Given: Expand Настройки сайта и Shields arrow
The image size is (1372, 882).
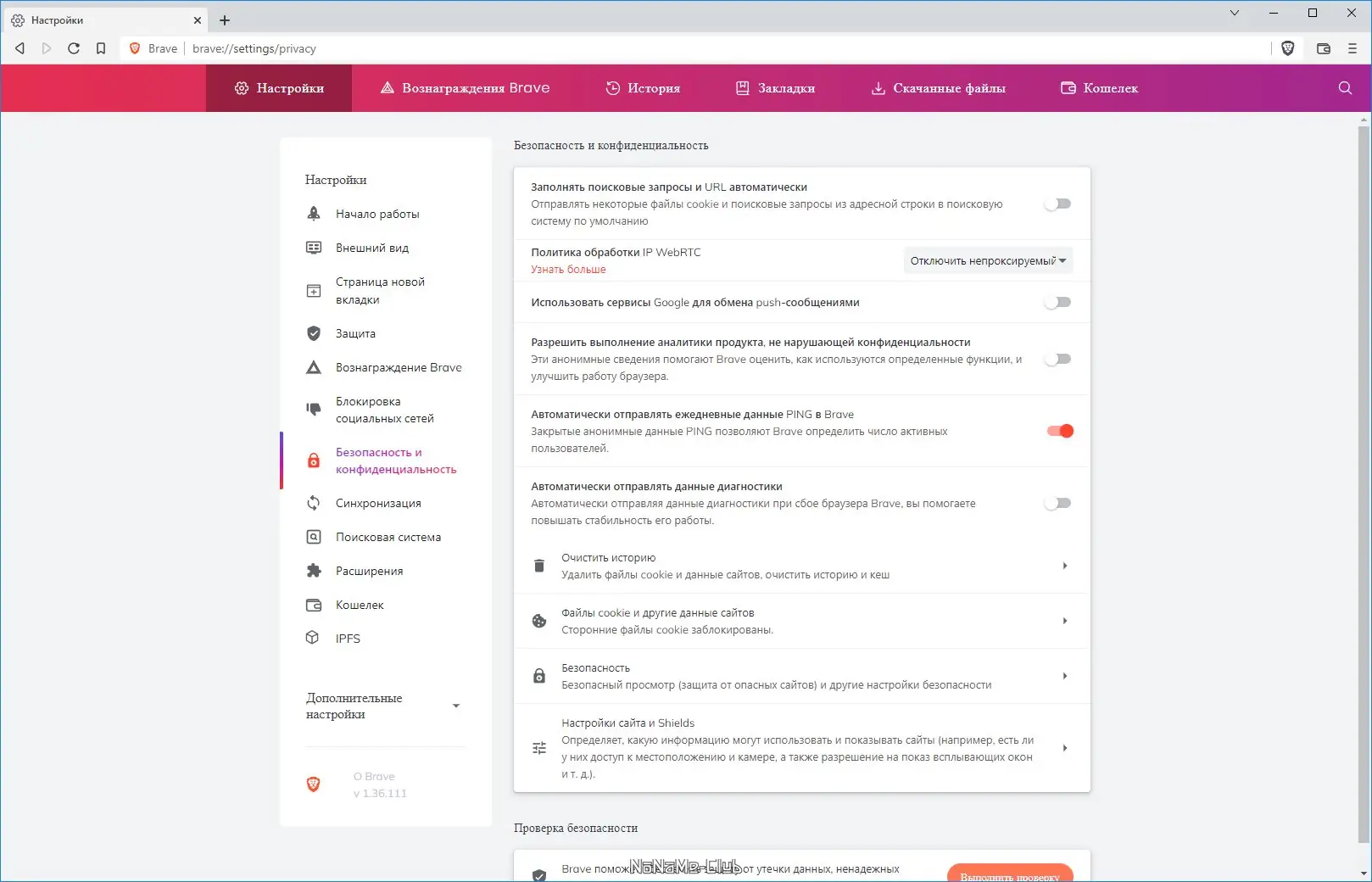Looking at the screenshot, I should [1065, 748].
